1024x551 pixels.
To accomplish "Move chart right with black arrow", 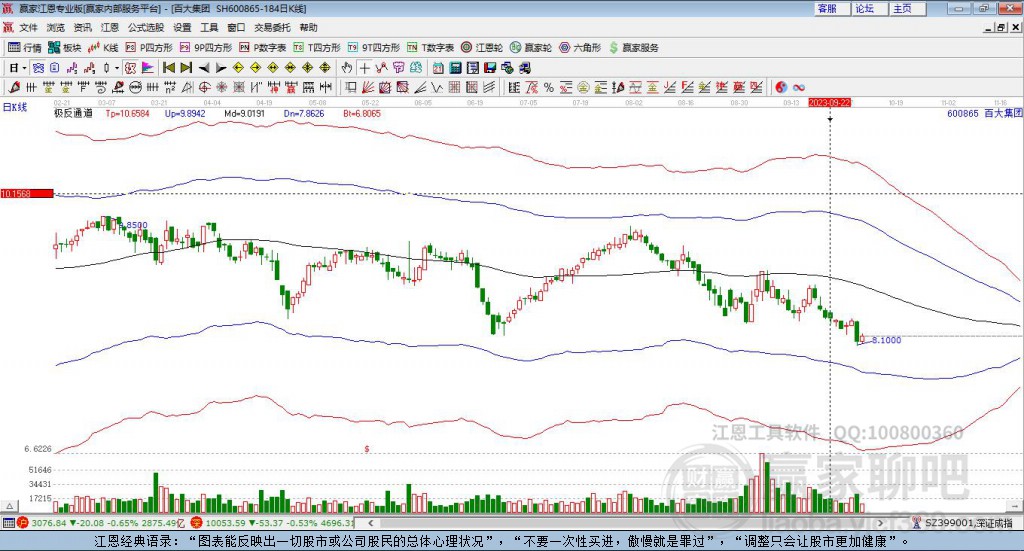I will pyautogui.click(x=221, y=68).
